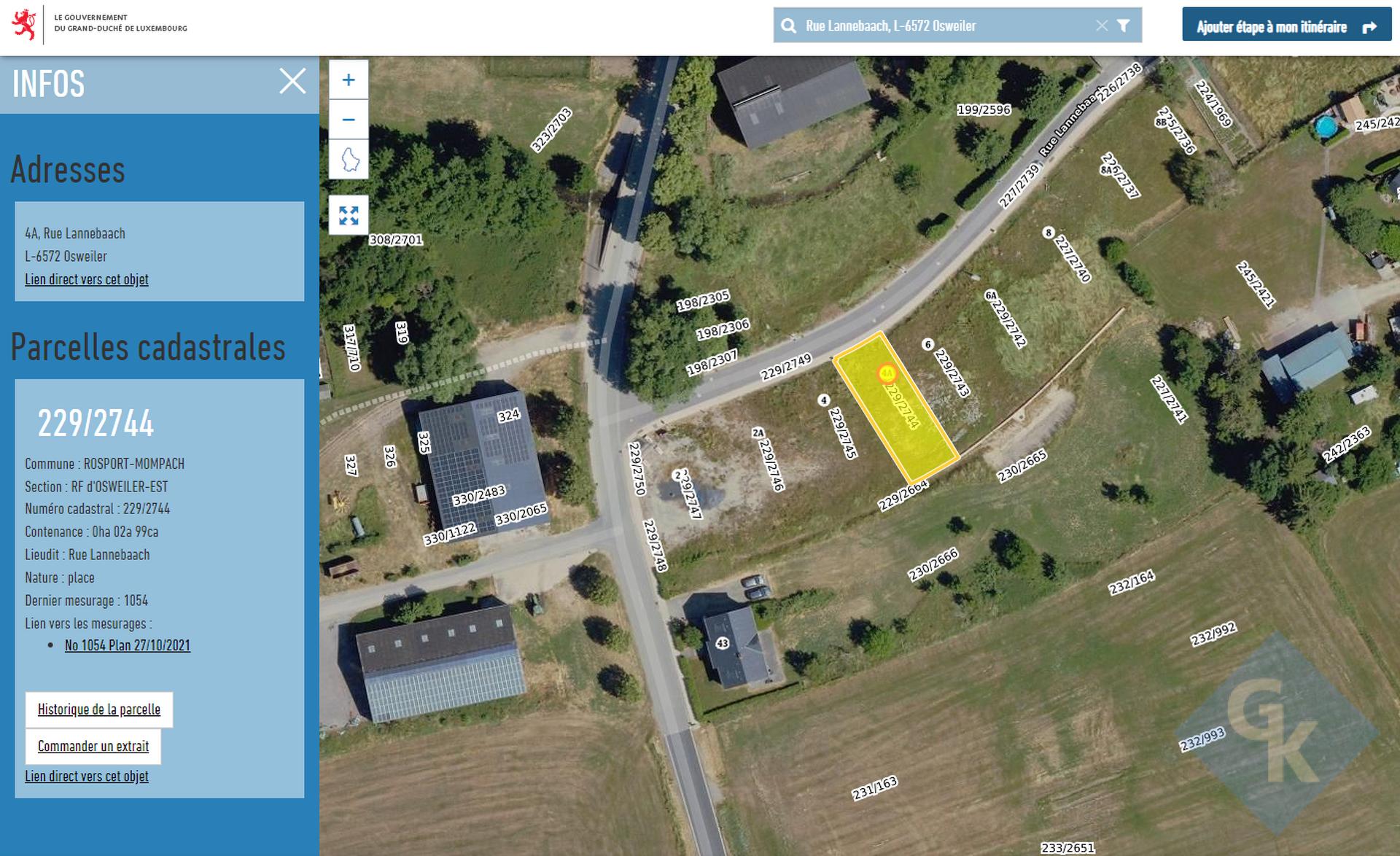Open the search filter funnel
The width and height of the screenshot is (1400, 856).
coord(1124,26)
